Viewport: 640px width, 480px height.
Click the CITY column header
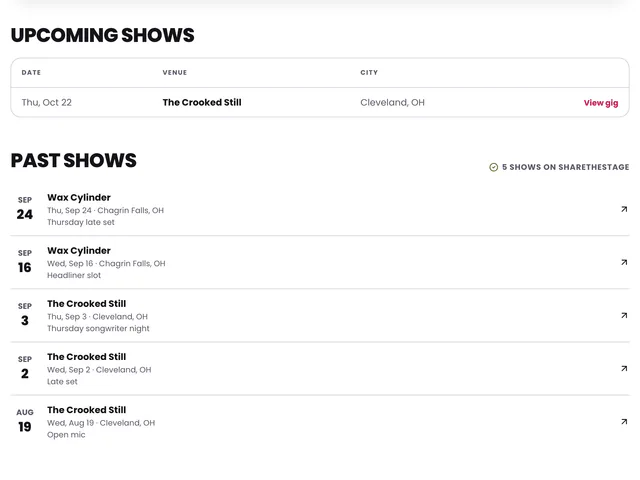(x=369, y=73)
